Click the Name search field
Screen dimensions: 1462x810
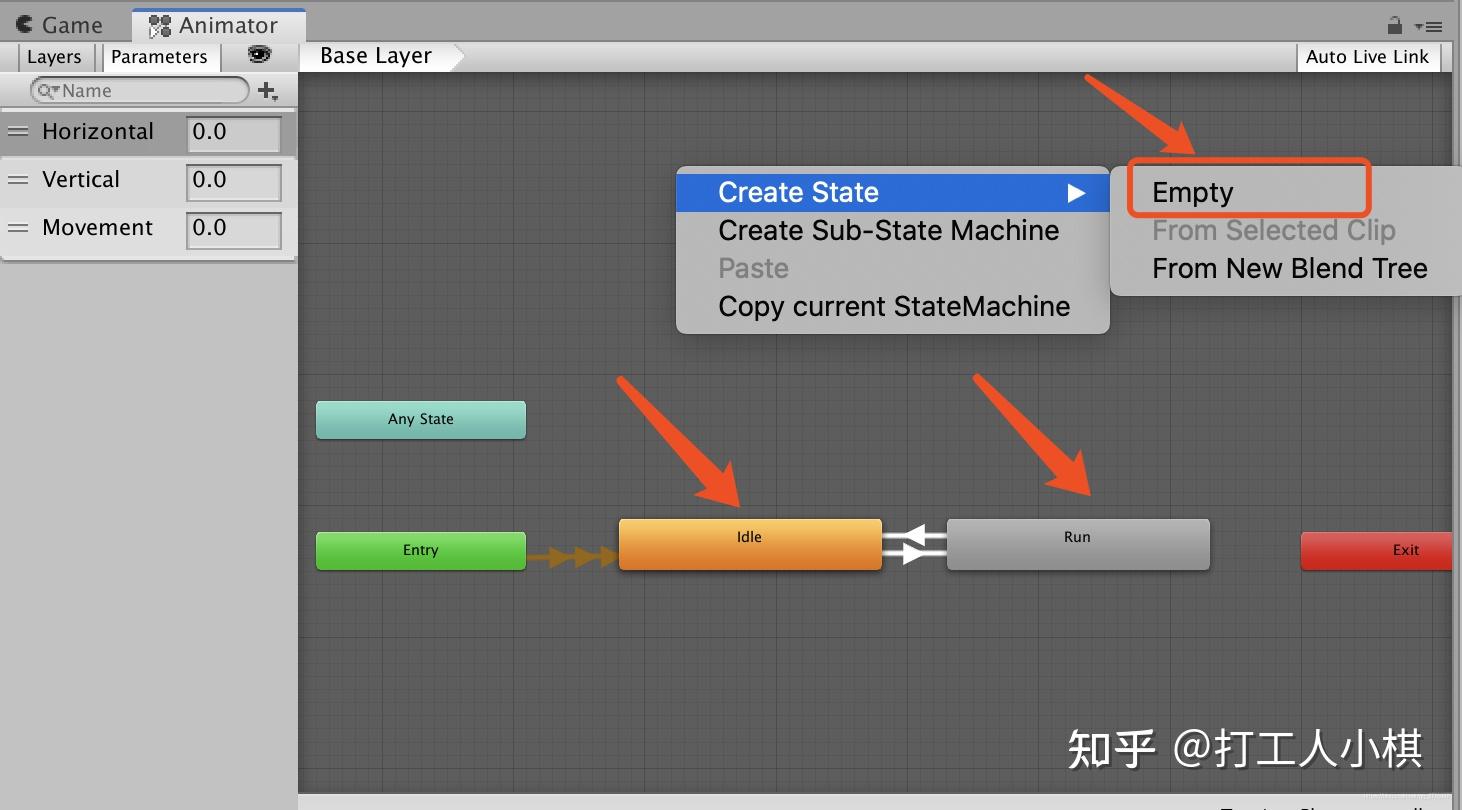[x=140, y=90]
